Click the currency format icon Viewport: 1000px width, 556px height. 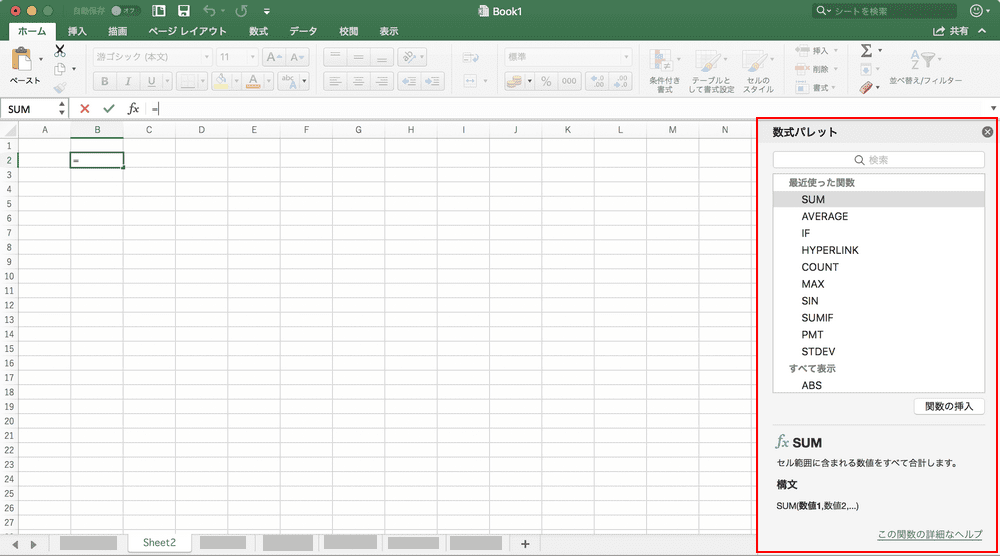(514, 81)
